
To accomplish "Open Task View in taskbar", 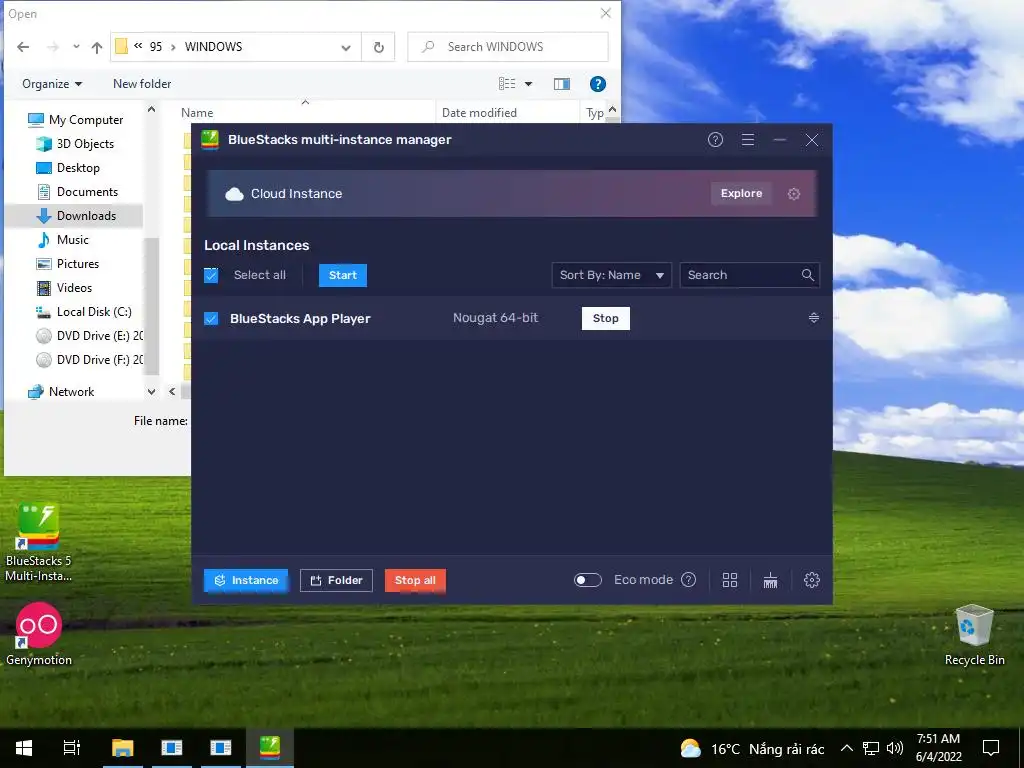I will coord(72,748).
